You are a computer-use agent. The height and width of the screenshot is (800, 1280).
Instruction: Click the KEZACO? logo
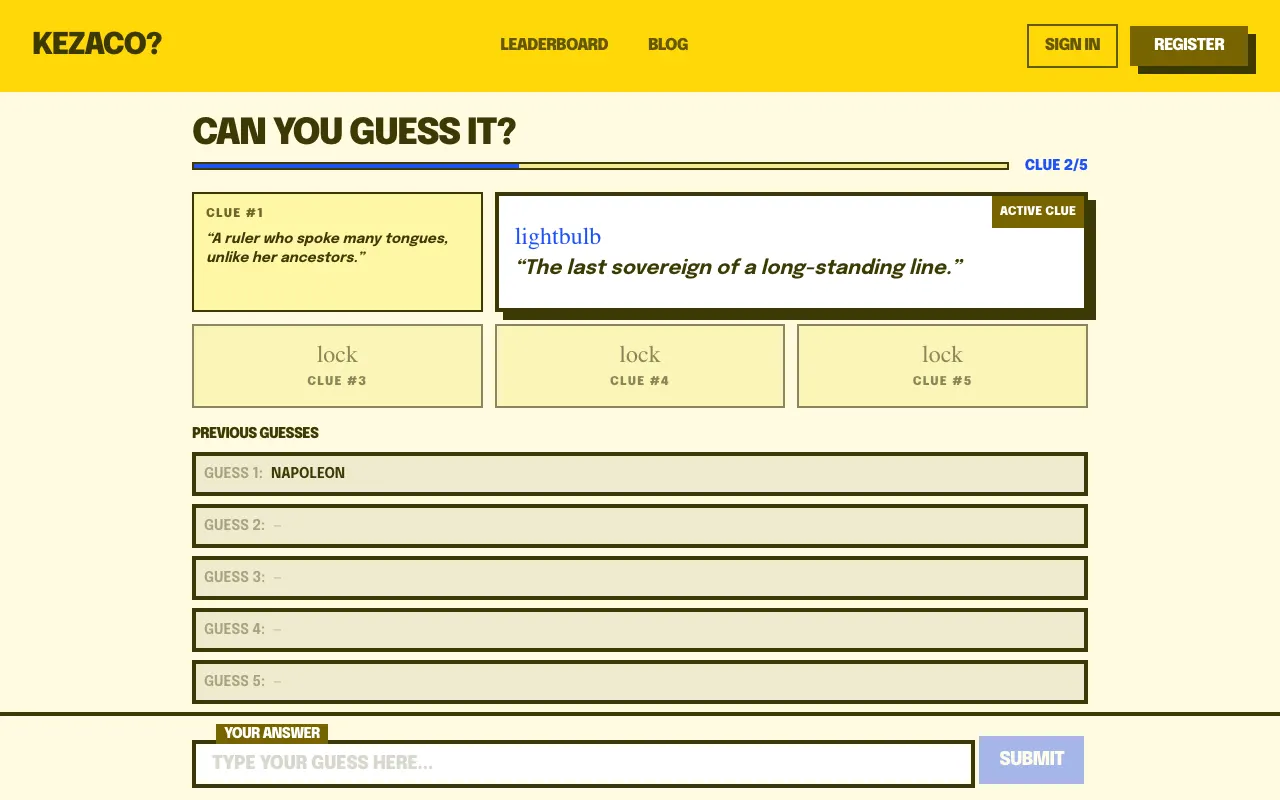97,44
